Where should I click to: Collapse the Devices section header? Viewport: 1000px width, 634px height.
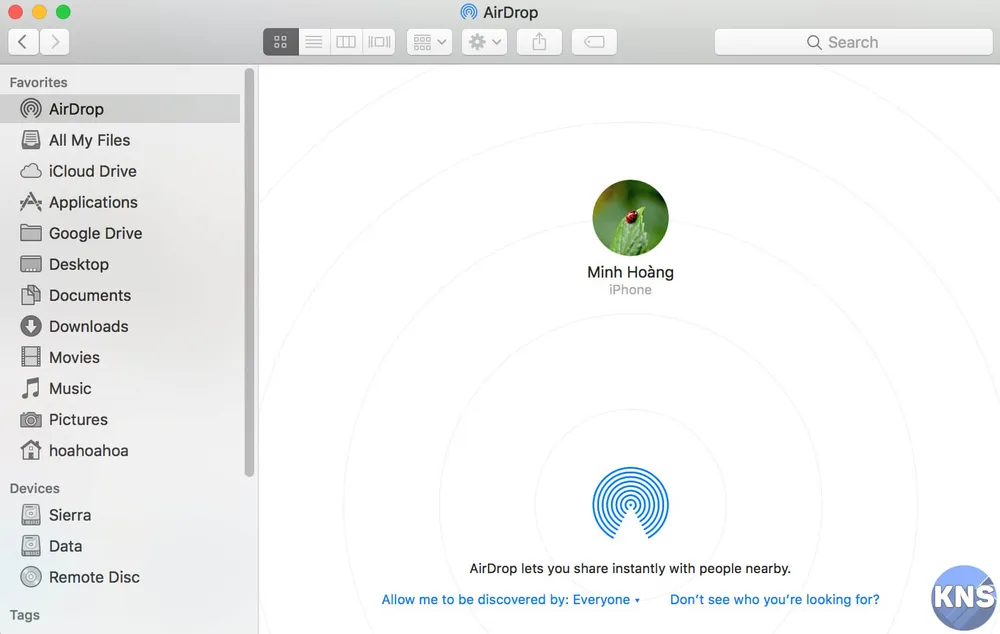click(x=34, y=488)
